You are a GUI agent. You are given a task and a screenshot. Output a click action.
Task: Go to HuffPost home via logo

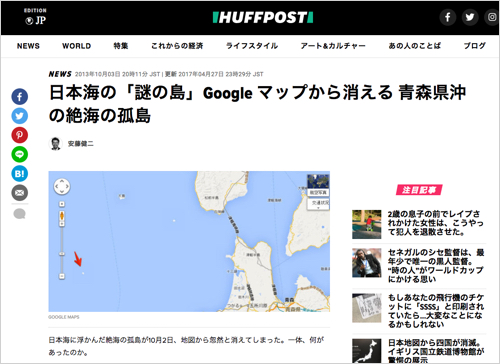click(263, 17)
